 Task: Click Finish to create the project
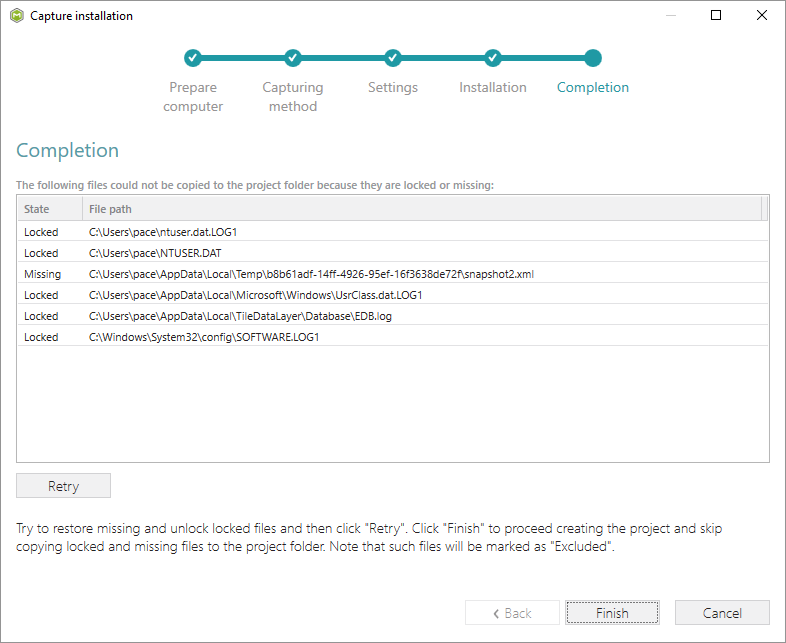coord(612,612)
